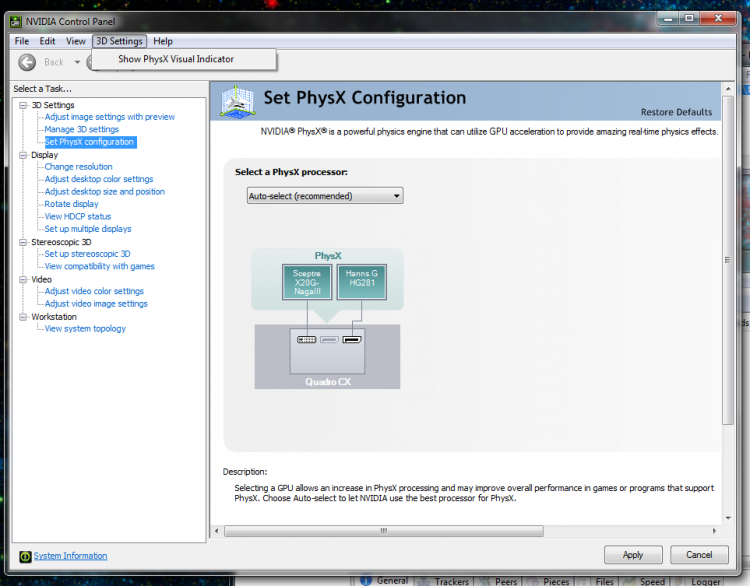The image size is (750, 586).
Task: Open the Edit menu
Action: [x=47, y=41]
